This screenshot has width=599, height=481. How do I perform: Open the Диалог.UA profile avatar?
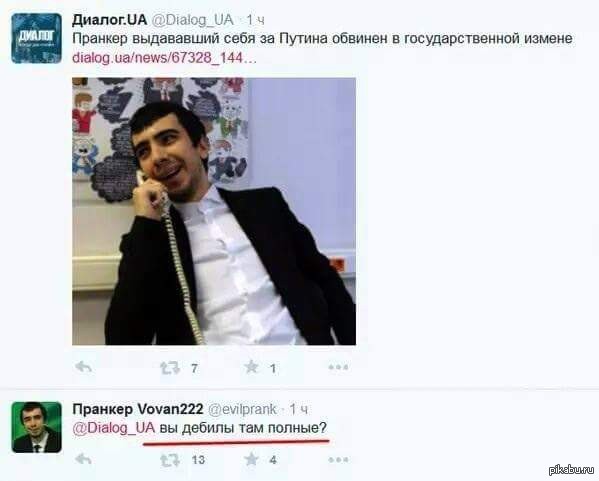click(36, 38)
